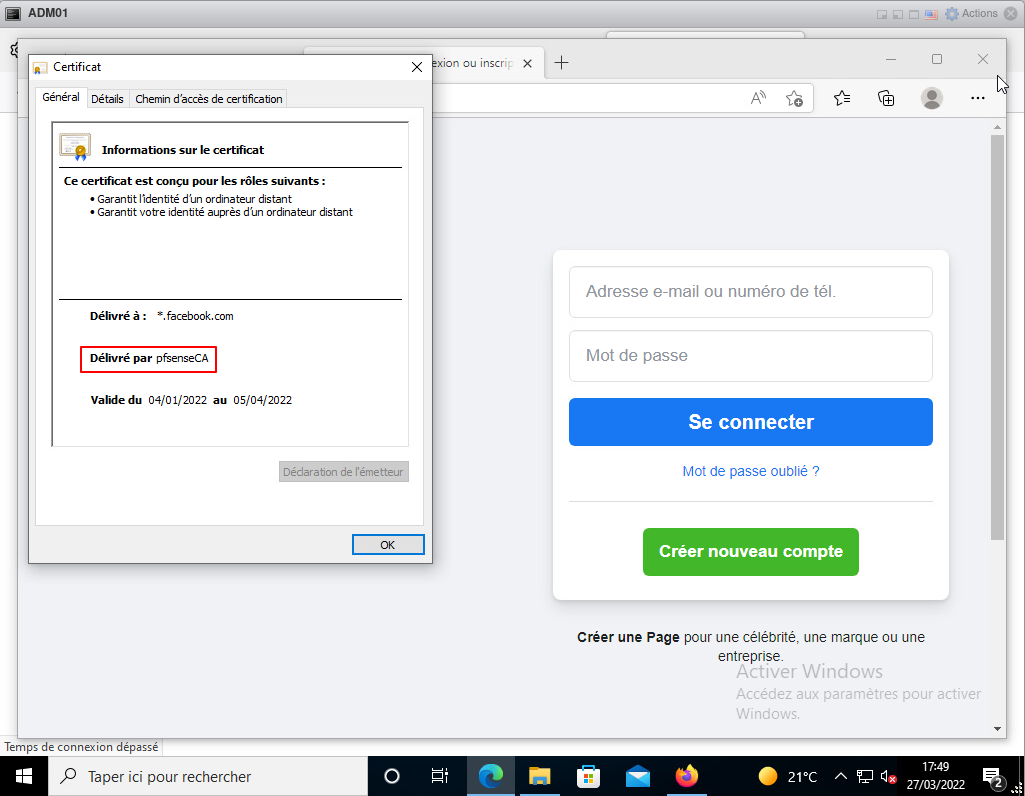Add this page to favorites
The width and height of the screenshot is (1025, 796).
[x=794, y=97]
